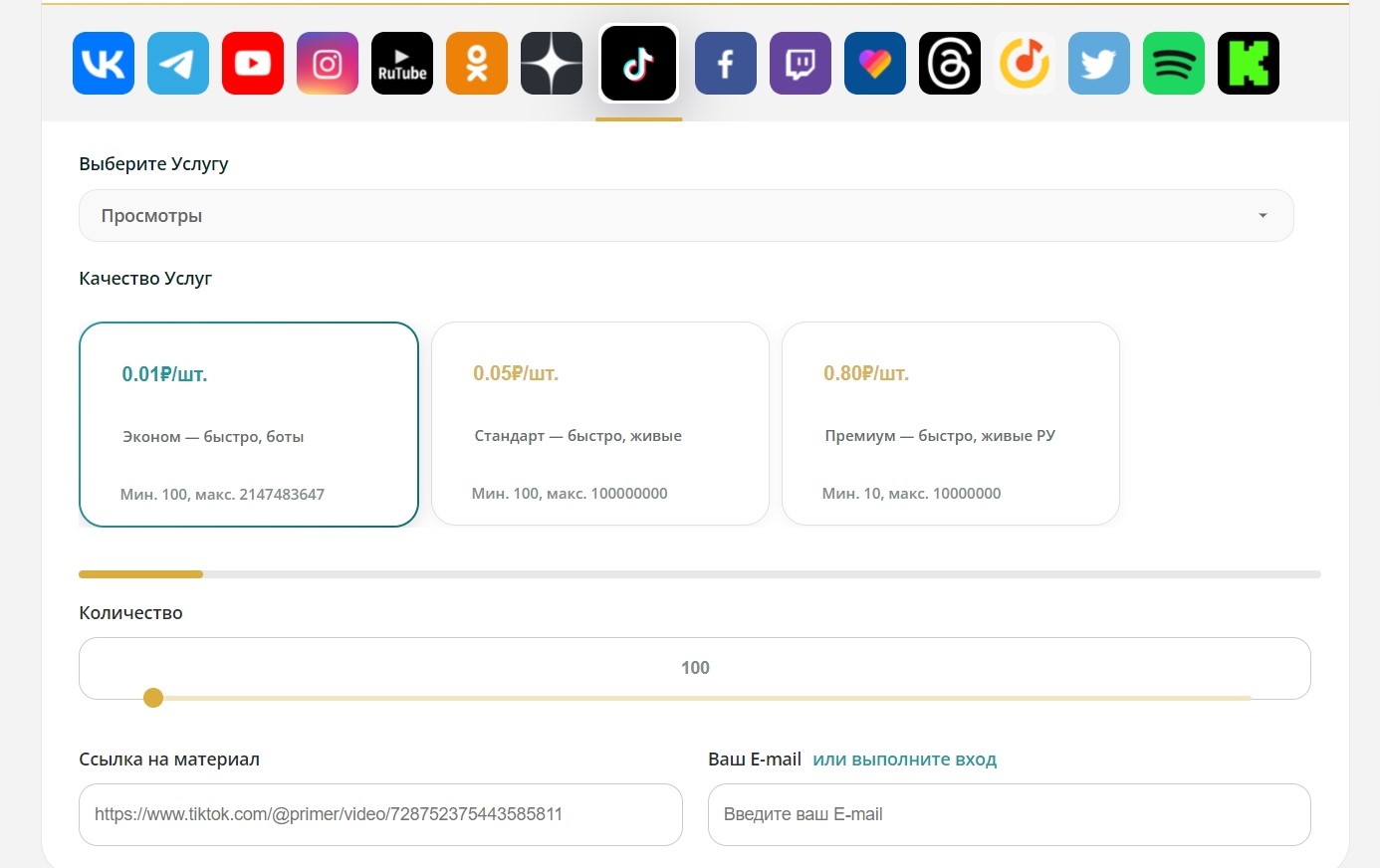
Task: Click the active TikTok tab icon
Action: point(638,64)
